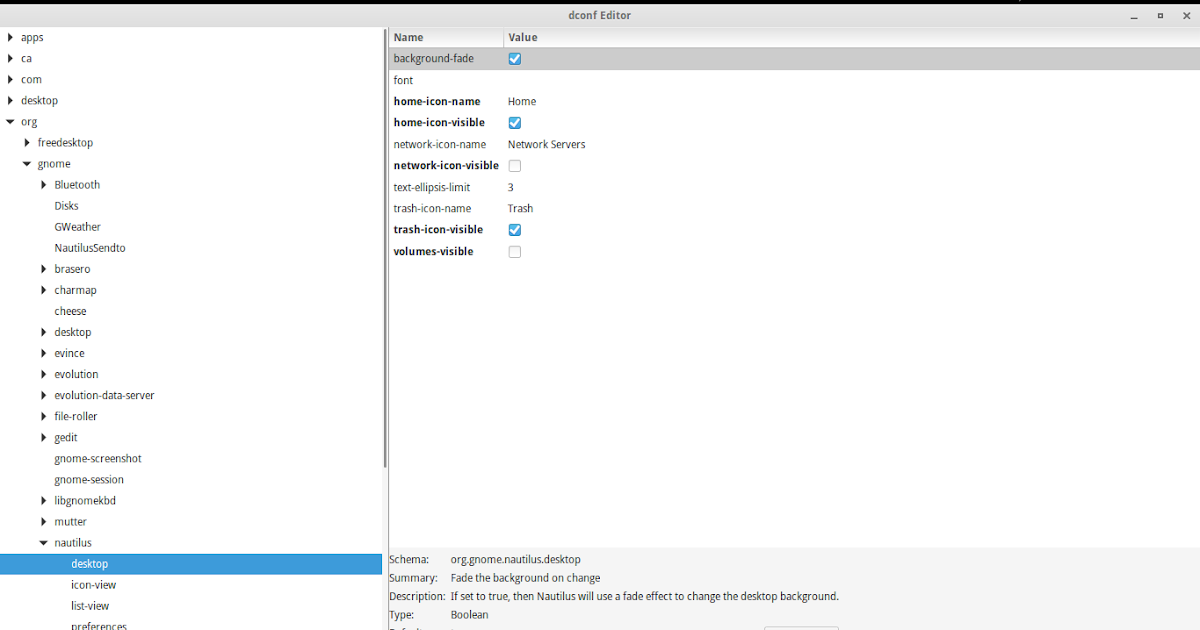Select the gnome-session tree item
The width and height of the screenshot is (1200, 630).
(89, 480)
